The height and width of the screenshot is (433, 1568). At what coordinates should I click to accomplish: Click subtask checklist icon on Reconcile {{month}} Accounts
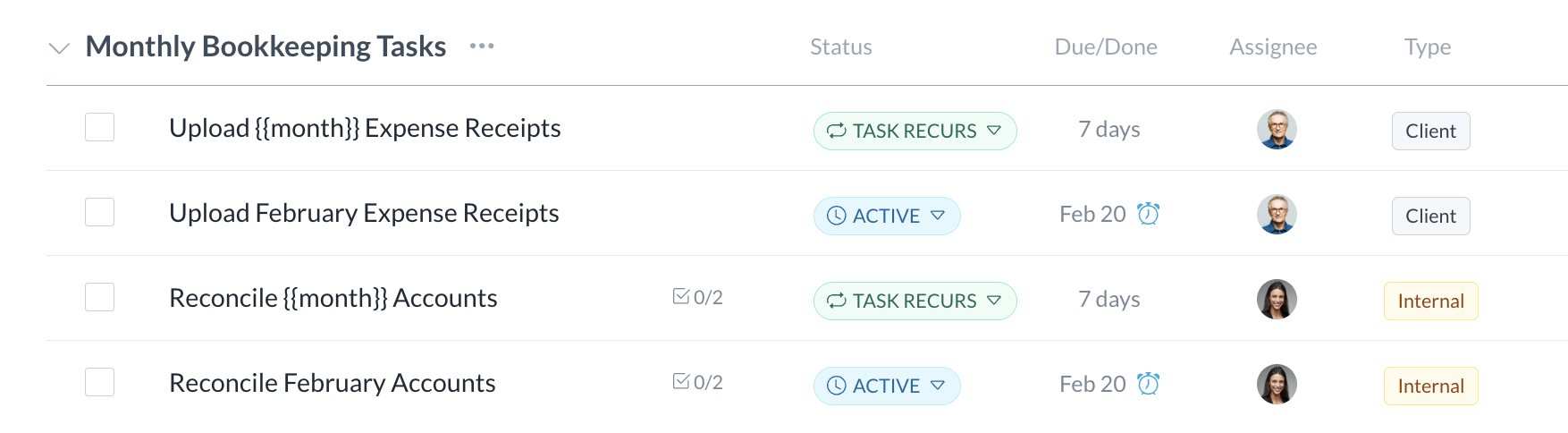coord(681,296)
